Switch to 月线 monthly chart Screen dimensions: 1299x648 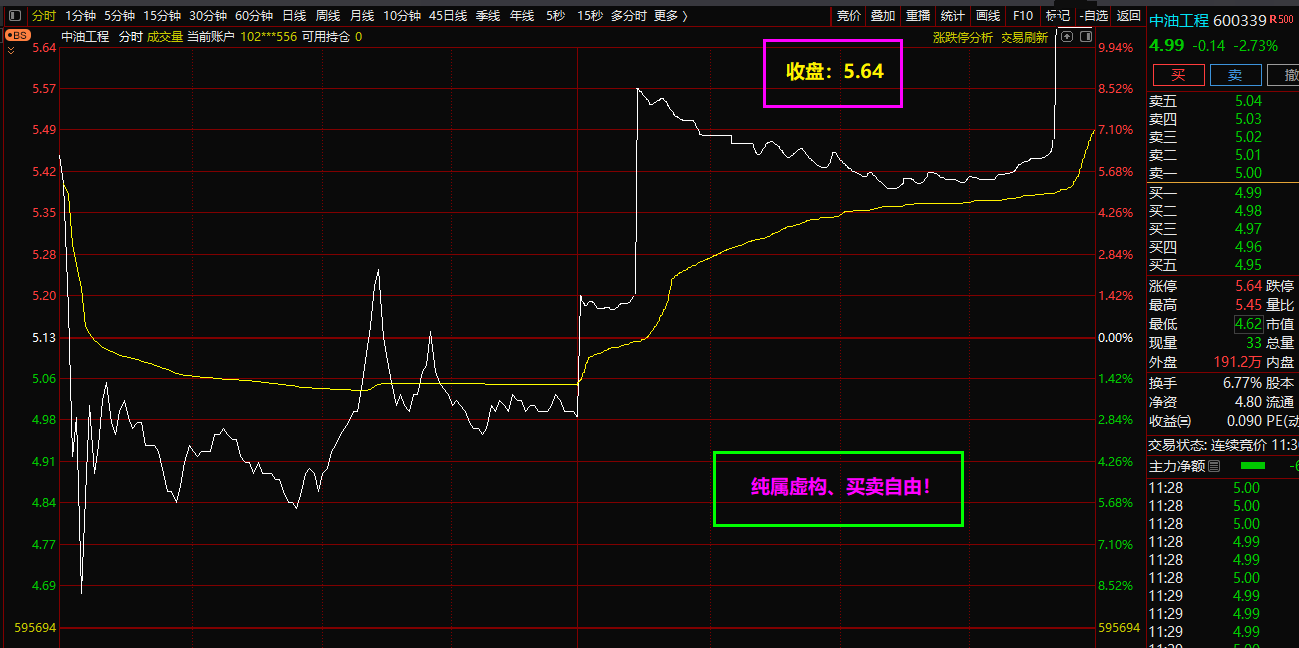(362, 16)
